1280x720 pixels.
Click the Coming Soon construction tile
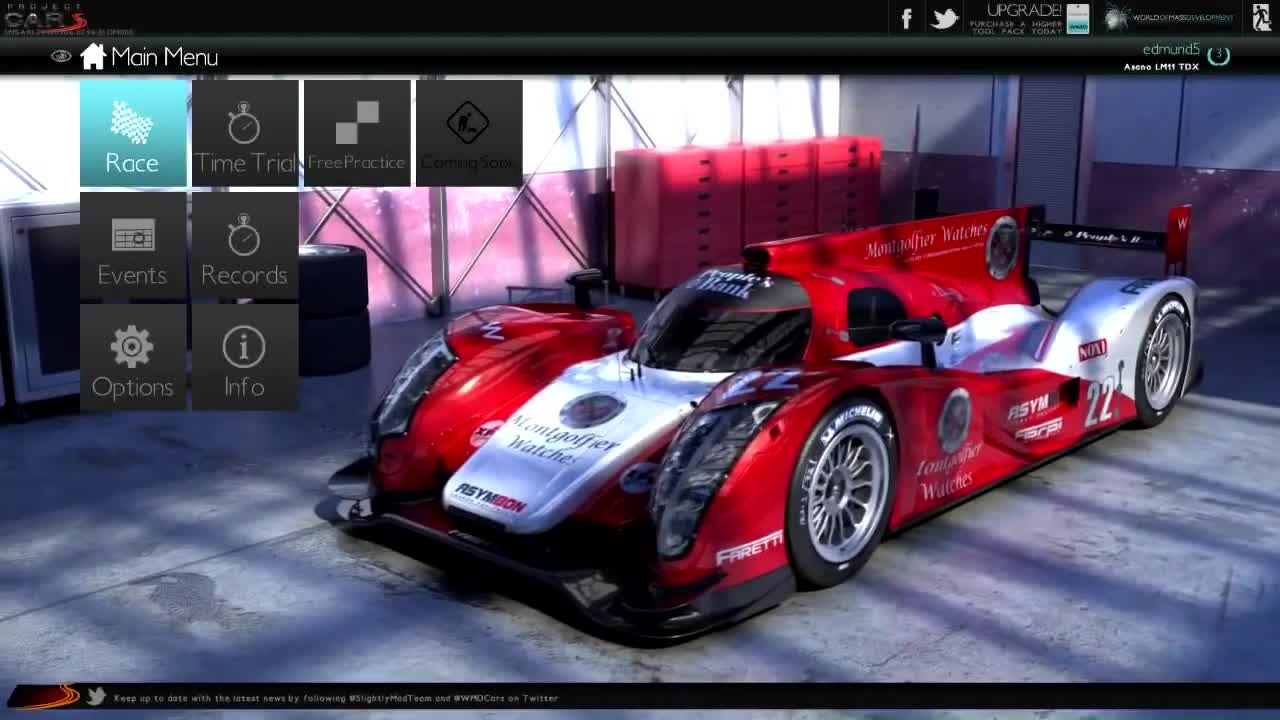(x=469, y=133)
